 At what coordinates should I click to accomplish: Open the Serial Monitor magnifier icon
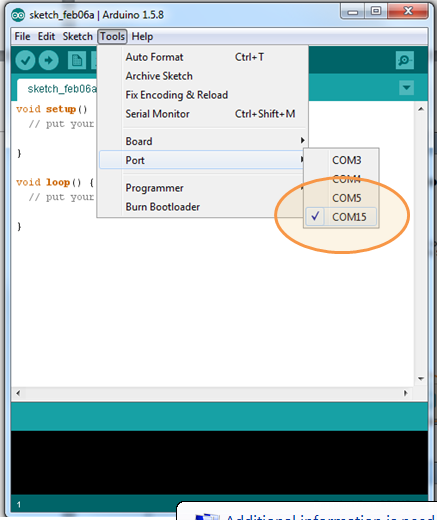(405, 60)
